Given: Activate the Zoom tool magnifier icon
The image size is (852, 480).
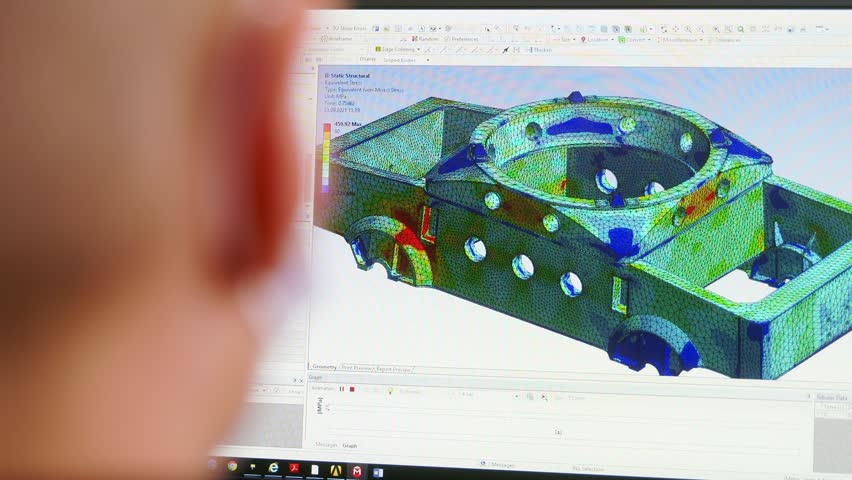Looking at the screenshot, I should pyautogui.click(x=688, y=29).
